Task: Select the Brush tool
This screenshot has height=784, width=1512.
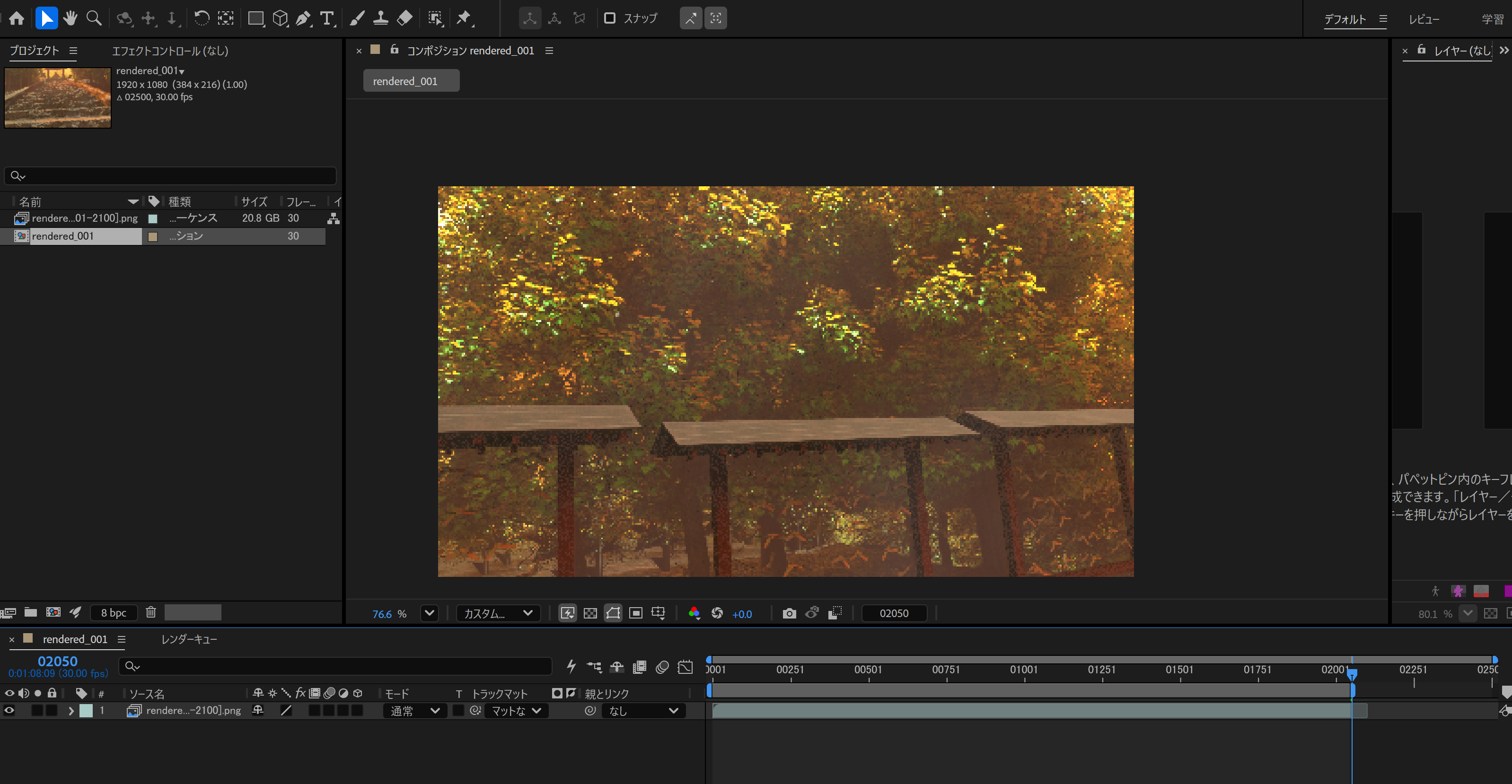Action: [x=357, y=18]
